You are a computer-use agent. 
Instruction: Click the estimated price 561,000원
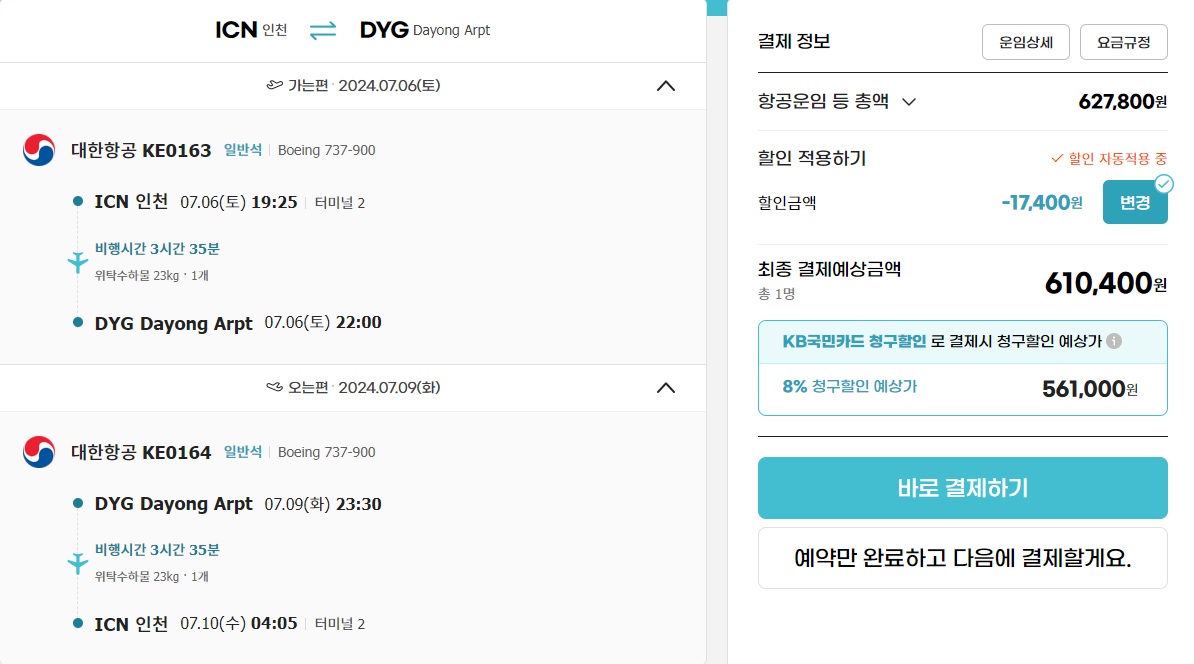pyautogui.click(x=1090, y=389)
